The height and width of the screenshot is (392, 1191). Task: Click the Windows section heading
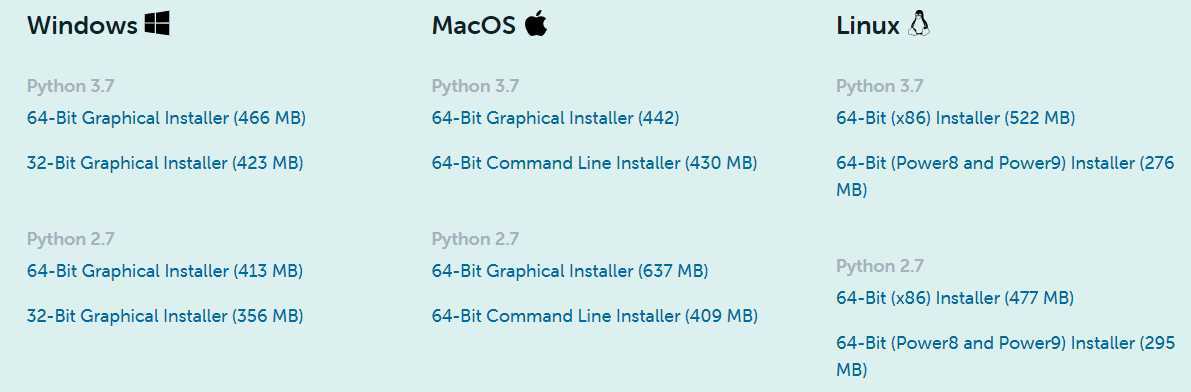[x=82, y=25]
